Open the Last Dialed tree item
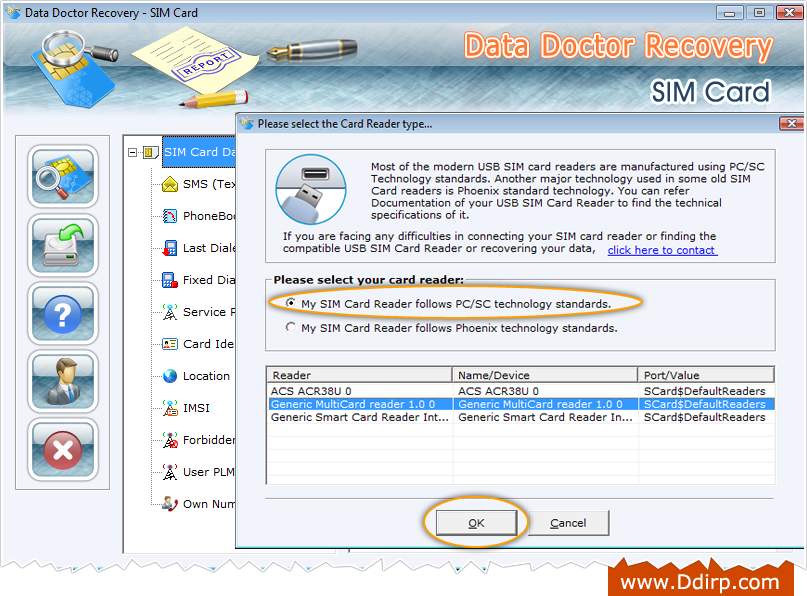The width and height of the screenshot is (807, 596). click(x=209, y=248)
